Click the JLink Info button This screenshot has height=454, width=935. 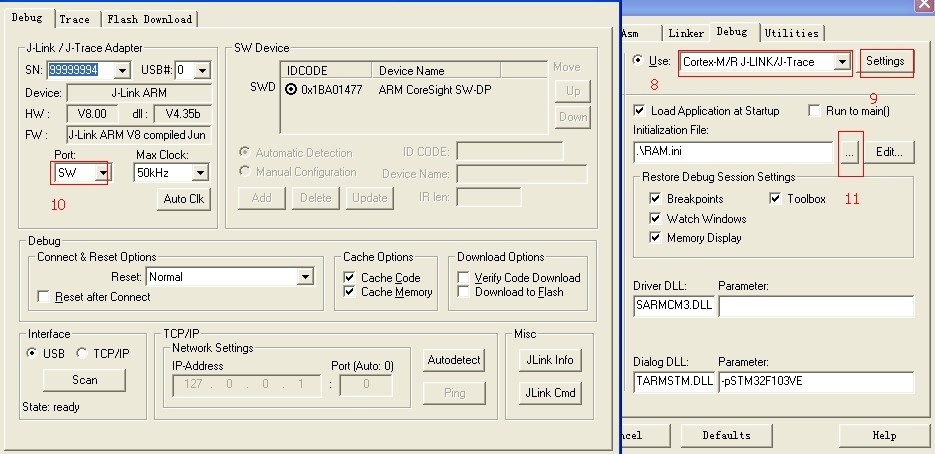pos(549,360)
